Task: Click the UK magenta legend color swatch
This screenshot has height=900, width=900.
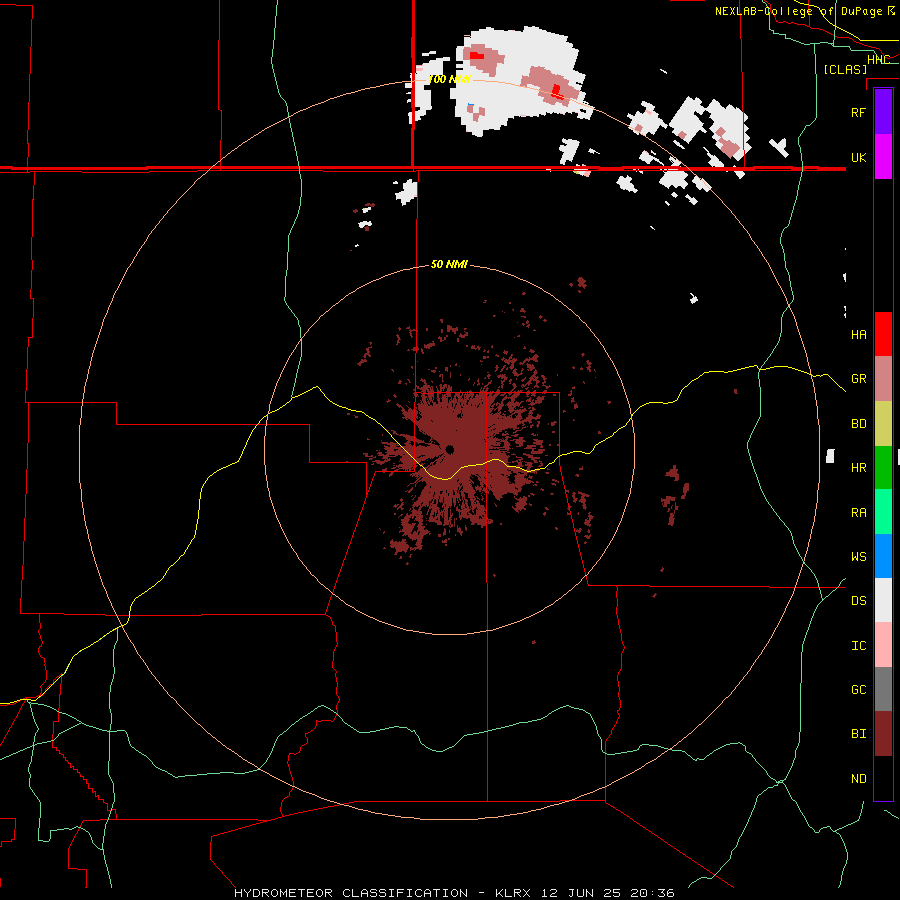Action: point(883,157)
